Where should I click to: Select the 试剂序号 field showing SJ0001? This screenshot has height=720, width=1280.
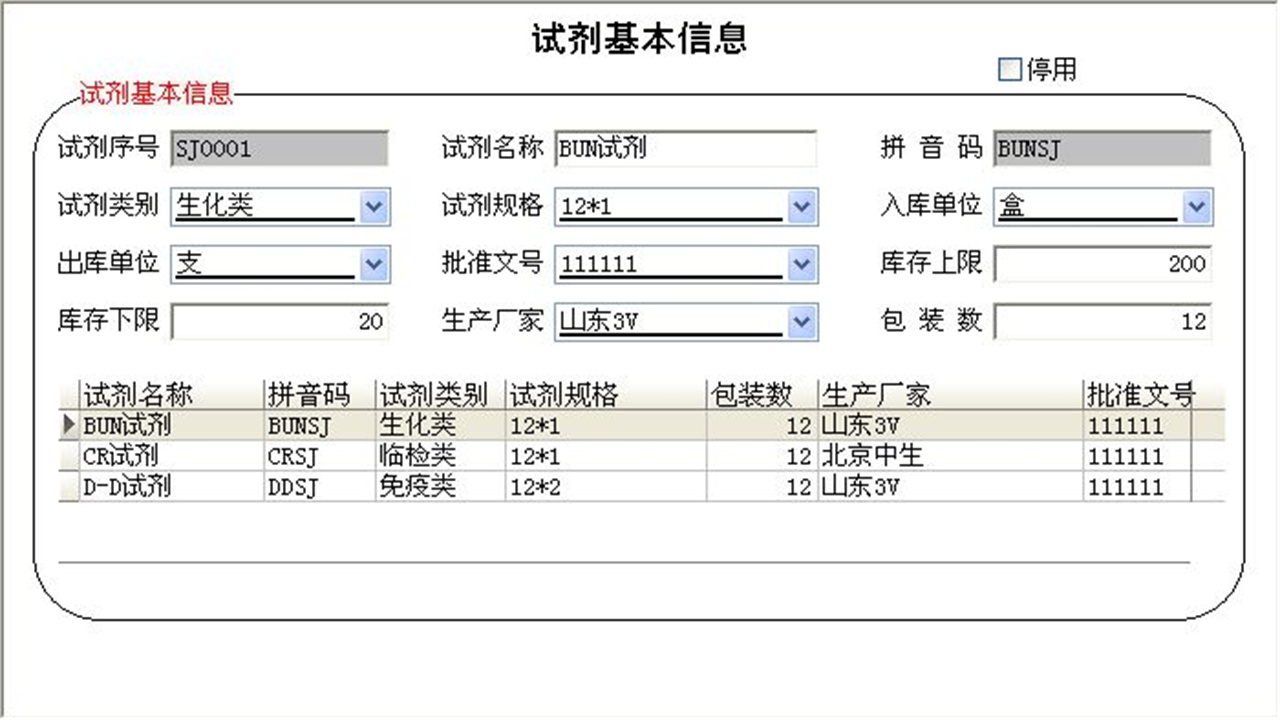click(x=280, y=149)
